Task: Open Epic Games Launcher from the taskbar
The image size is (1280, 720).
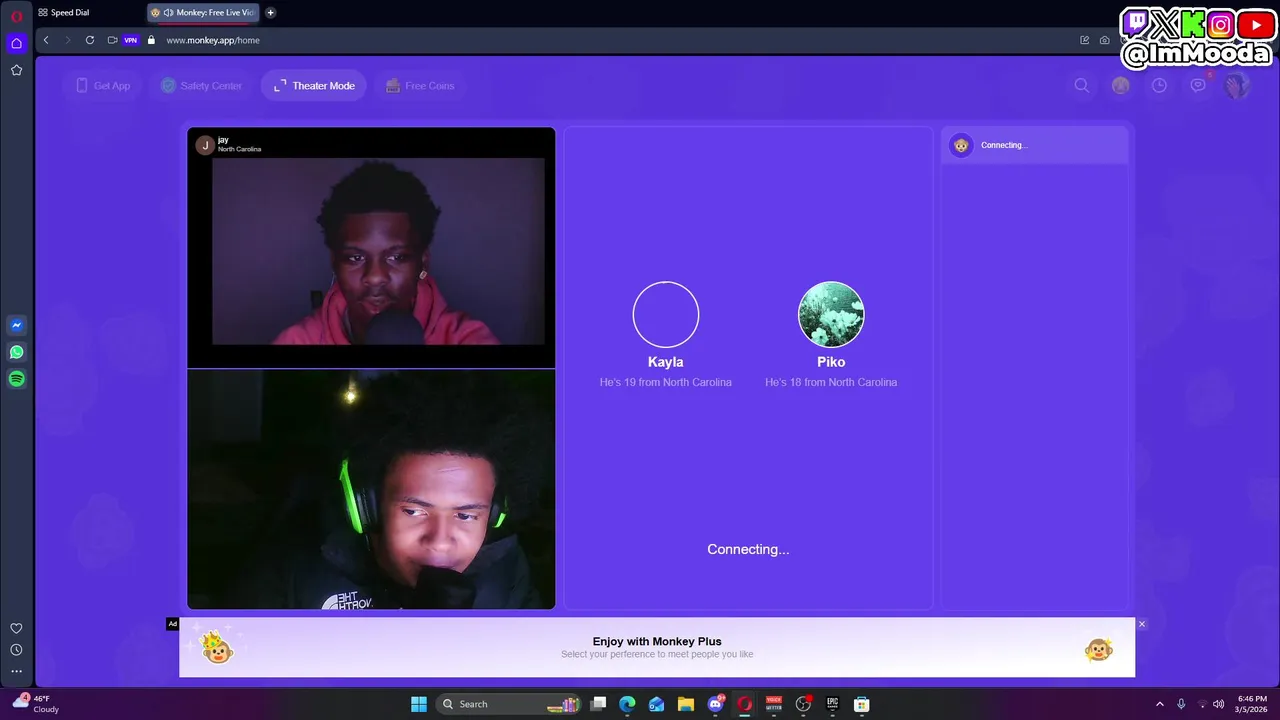Action: coord(832,704)
